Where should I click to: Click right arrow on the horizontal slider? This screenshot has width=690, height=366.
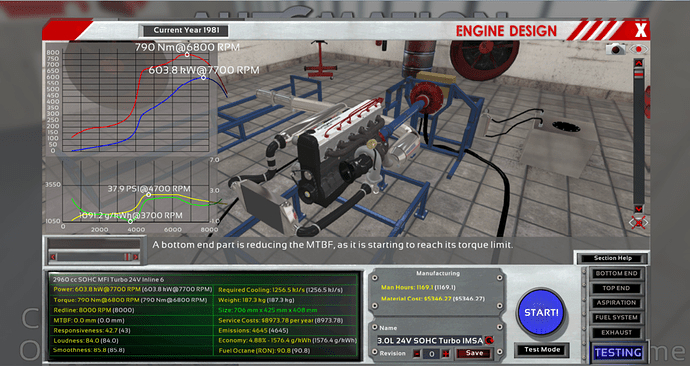coord(136,256)
